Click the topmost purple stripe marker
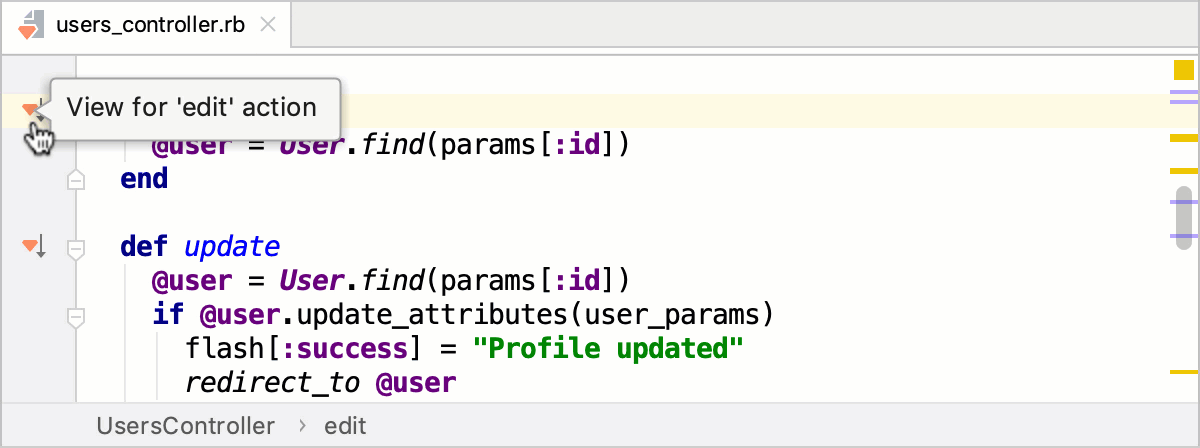 coord(1183,91)
